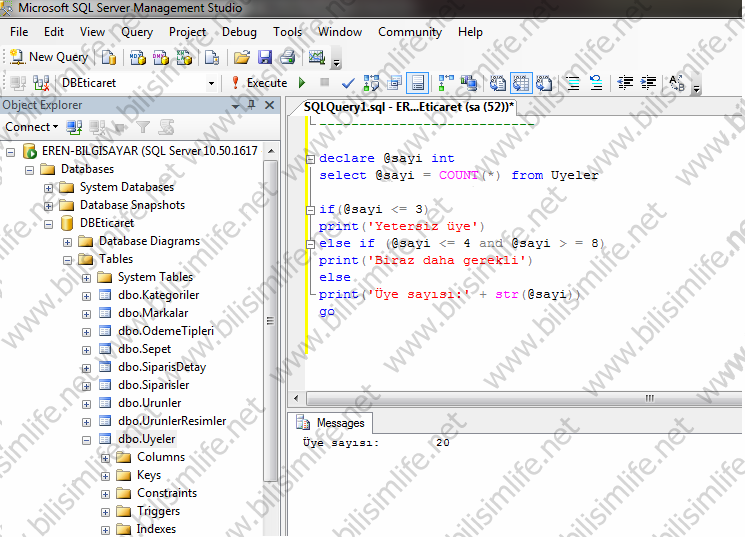Toggle auto-hide pin on Object Explorer

pos(252,105)
